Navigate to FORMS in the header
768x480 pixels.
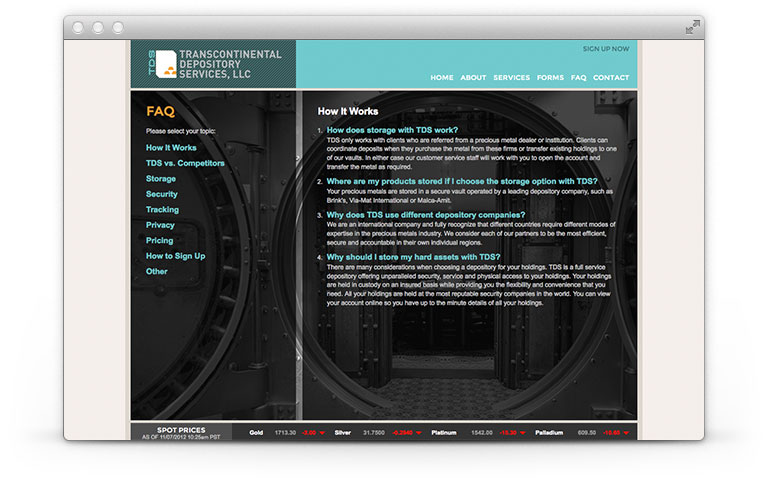(x=550, y=77)
